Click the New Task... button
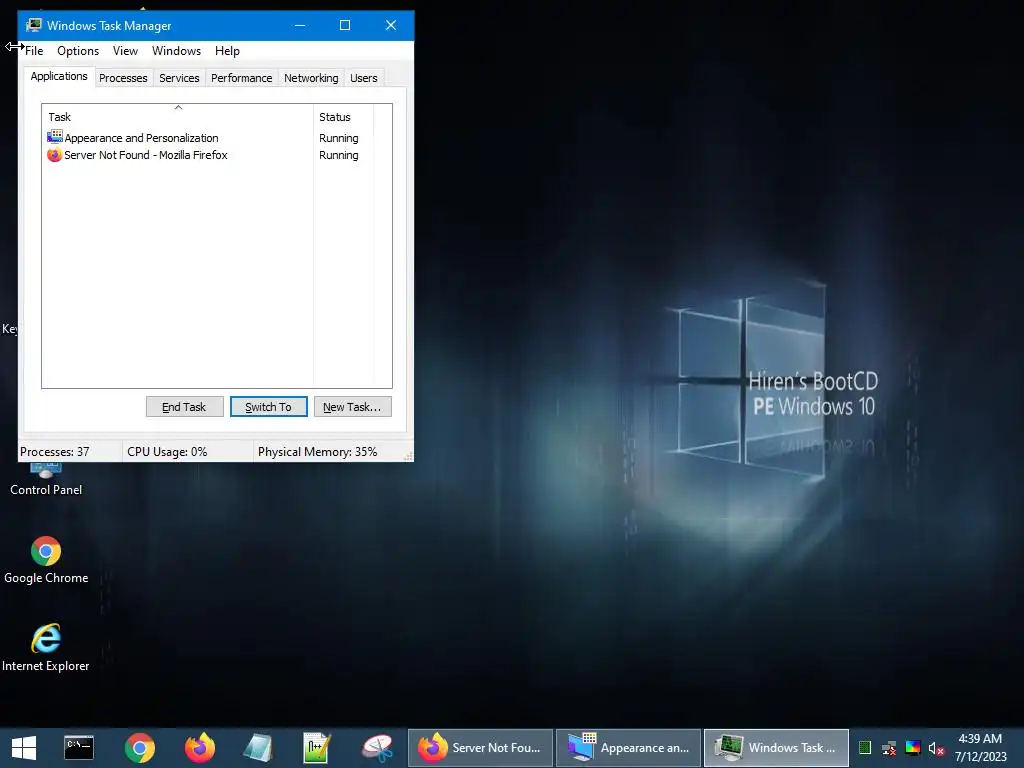This screenshot has height=768, width=1024. pos(353,407)
